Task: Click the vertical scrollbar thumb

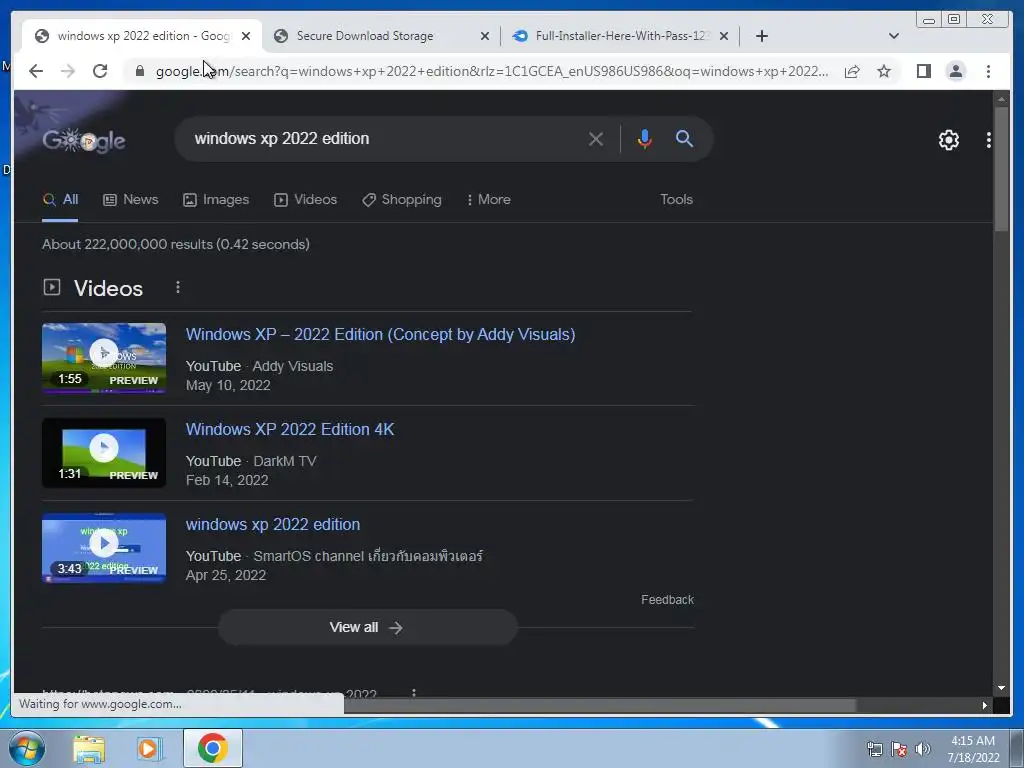Action: click(x=1001, y=167)
